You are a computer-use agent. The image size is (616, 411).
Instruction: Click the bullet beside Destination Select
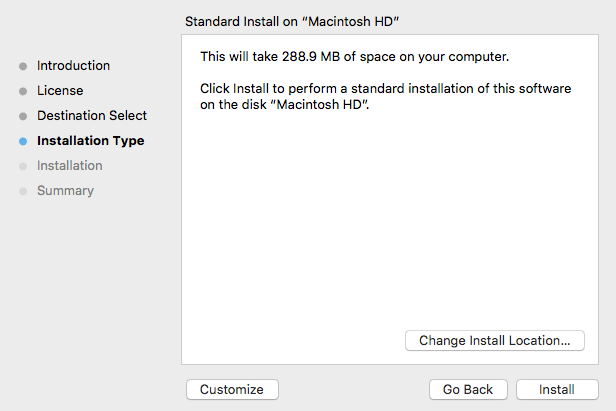pos(23,117)
